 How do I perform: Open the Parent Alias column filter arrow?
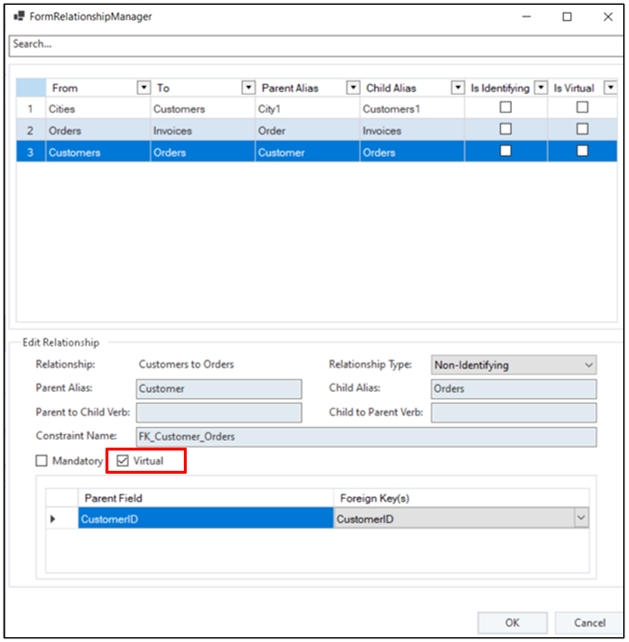pos(353,88)
